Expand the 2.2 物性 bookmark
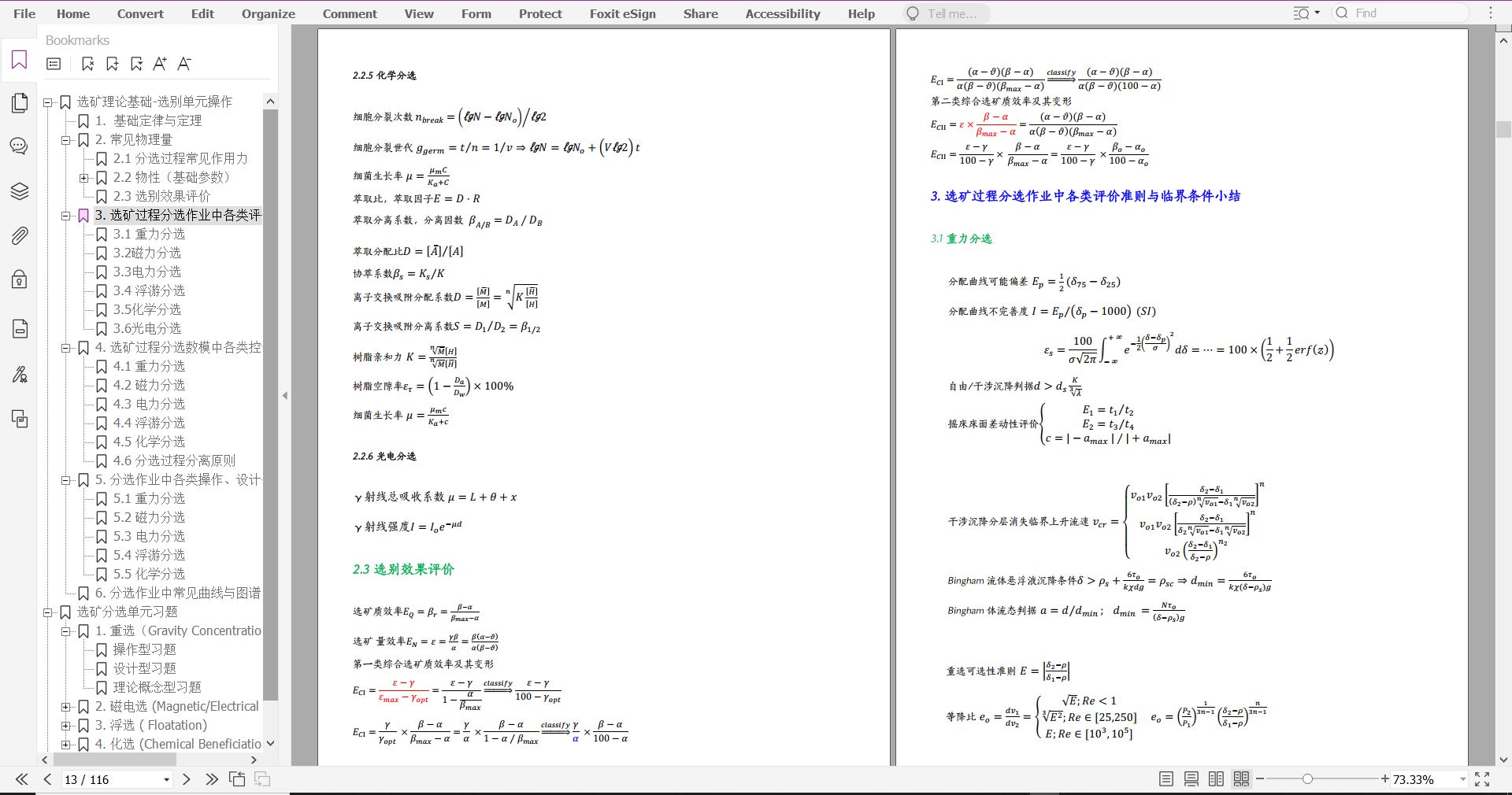The width and height of the screenshot is (1512, 795). pyautogui.click(x=83, y=178)
